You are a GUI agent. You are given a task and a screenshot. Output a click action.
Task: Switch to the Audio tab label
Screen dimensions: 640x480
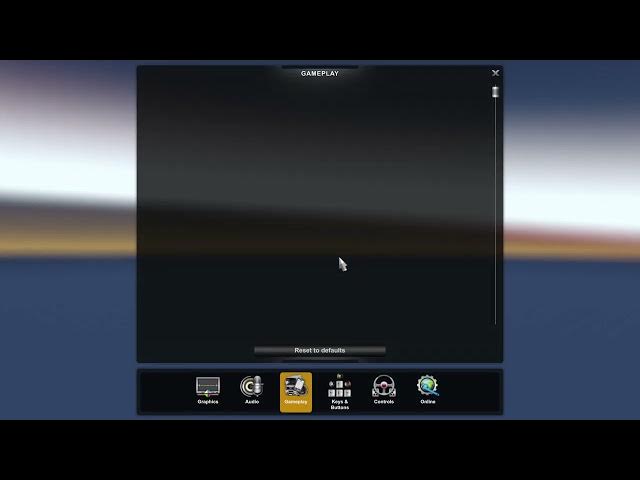coord(252,402)
